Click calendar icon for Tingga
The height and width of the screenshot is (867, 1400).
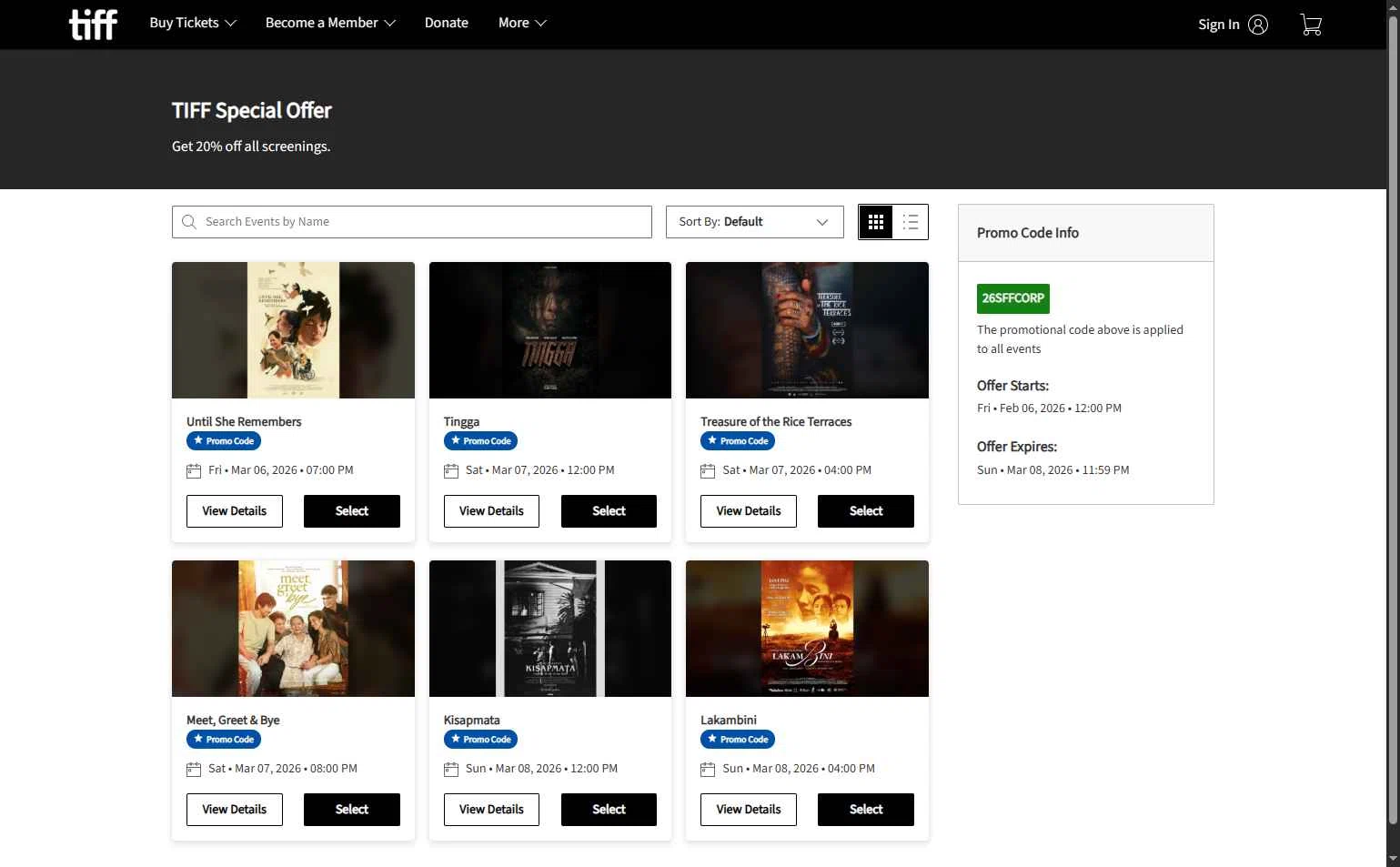(451, 470)
